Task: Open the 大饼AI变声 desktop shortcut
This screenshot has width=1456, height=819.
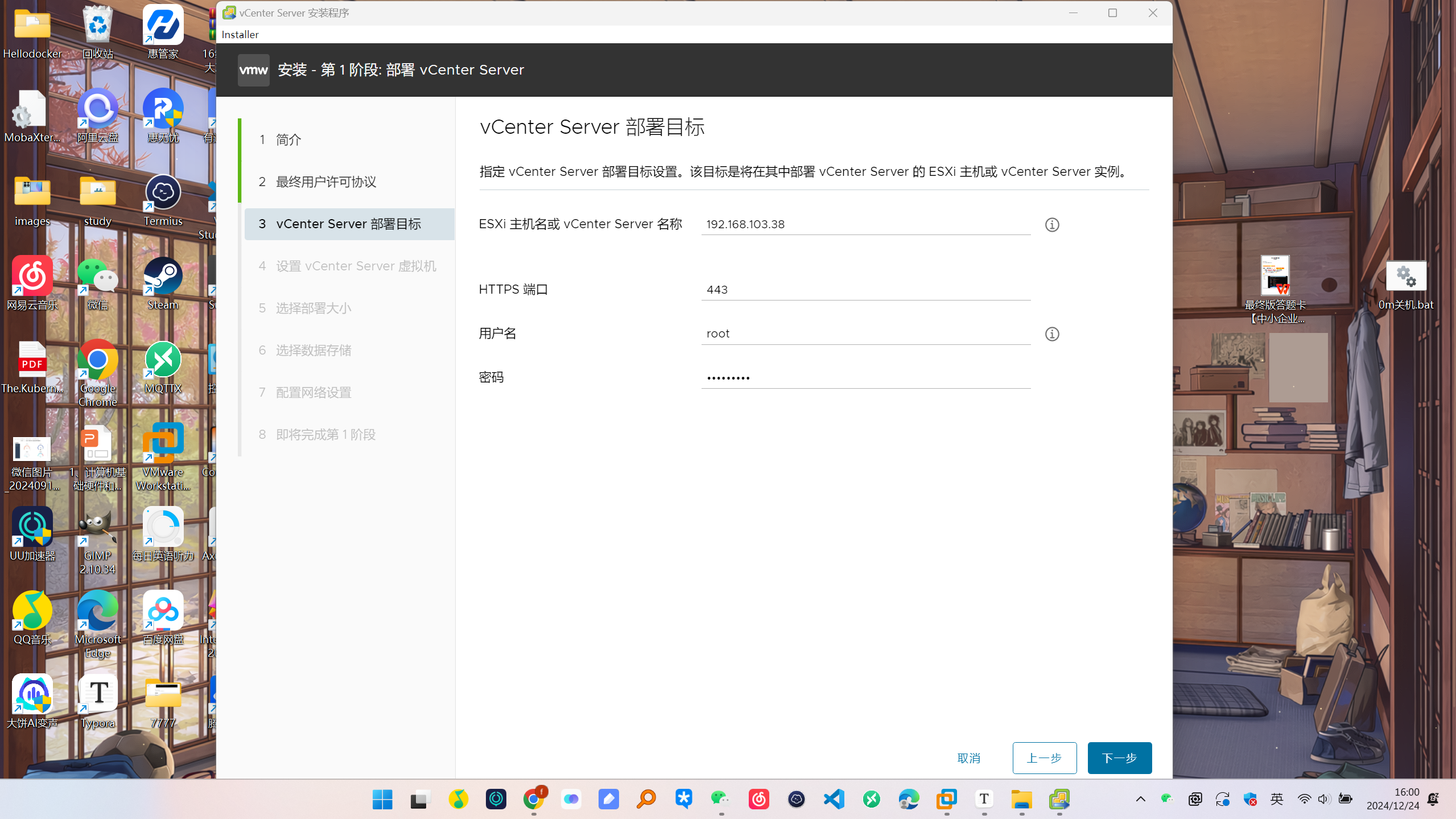Action: point(32,702)
